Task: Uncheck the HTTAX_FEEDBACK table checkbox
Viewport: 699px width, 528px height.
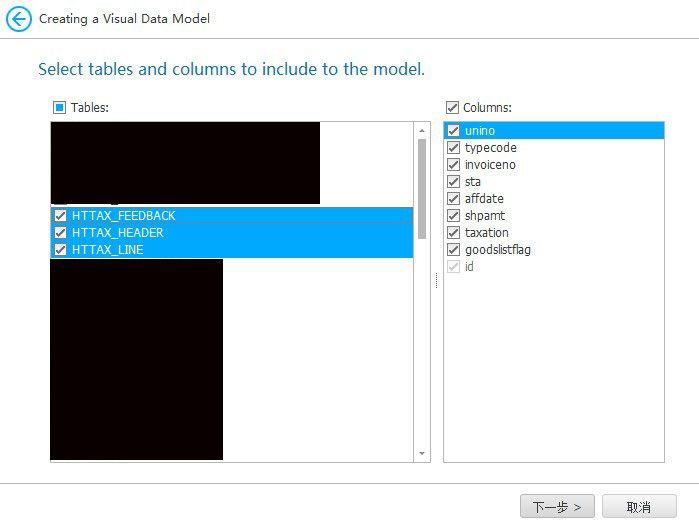Action: click(x=60, y=216)
